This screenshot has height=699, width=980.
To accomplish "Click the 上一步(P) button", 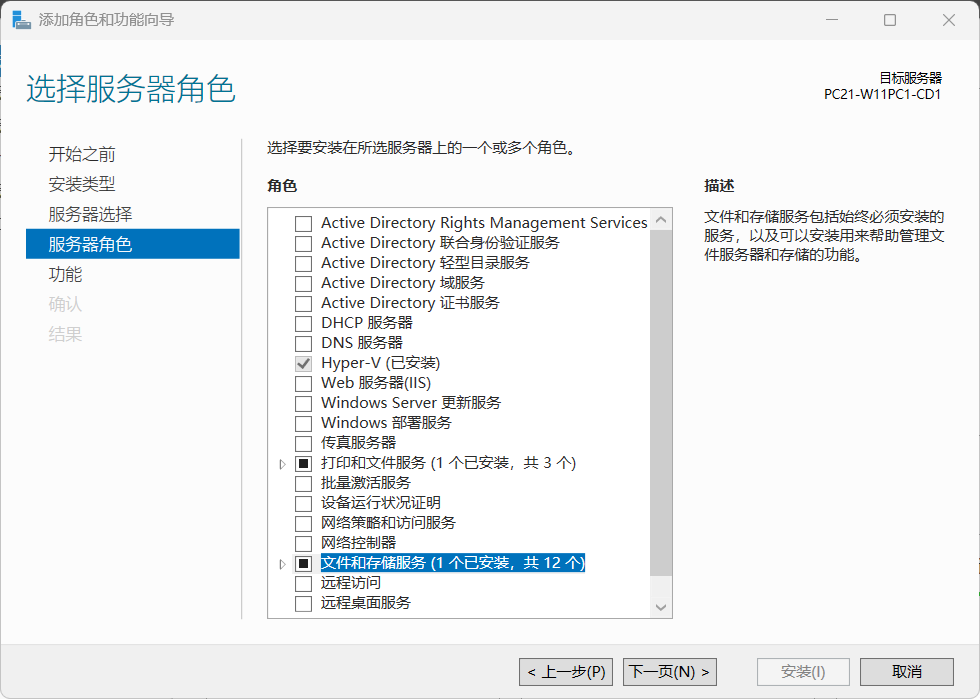I will click(x=566, y=672).
